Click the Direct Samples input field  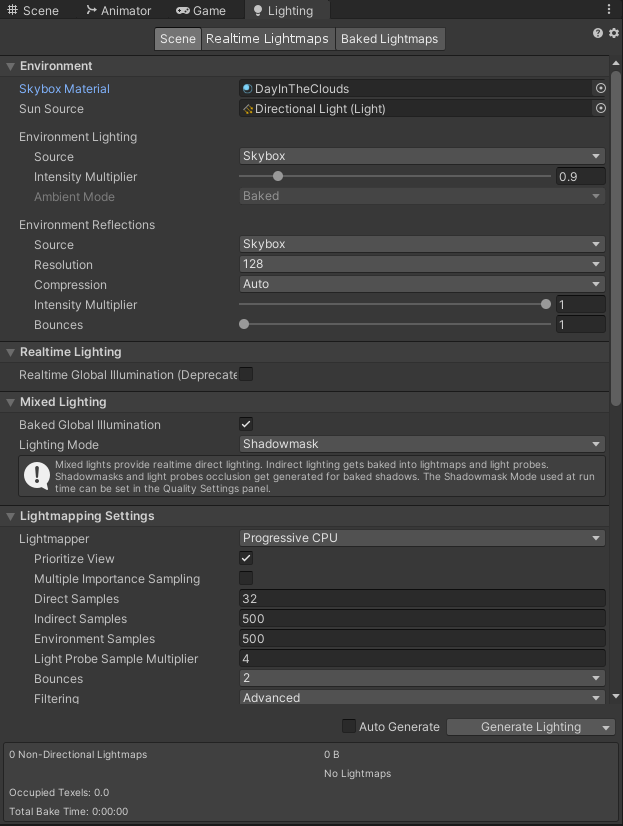[422, 599]
